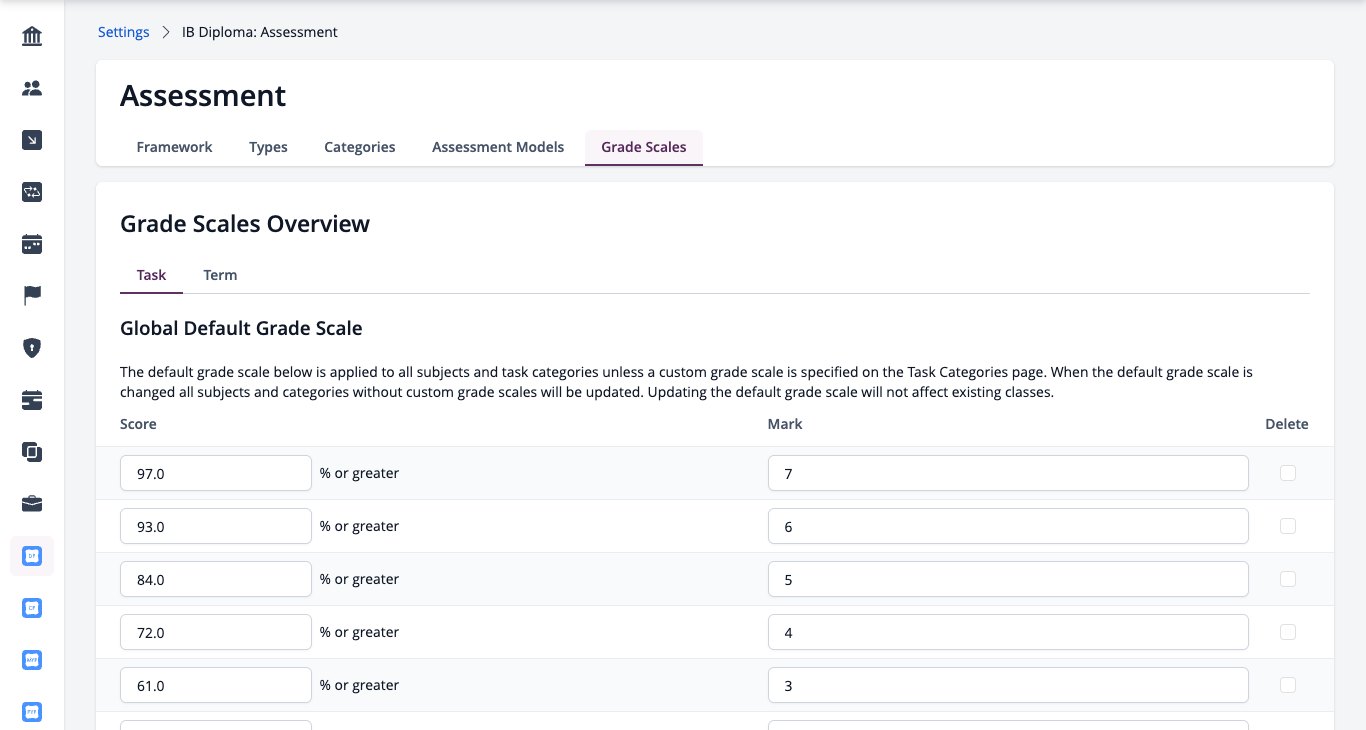Select the PYP programme icon
Viewport: 1366px width, 730px height.
point(32,712)
